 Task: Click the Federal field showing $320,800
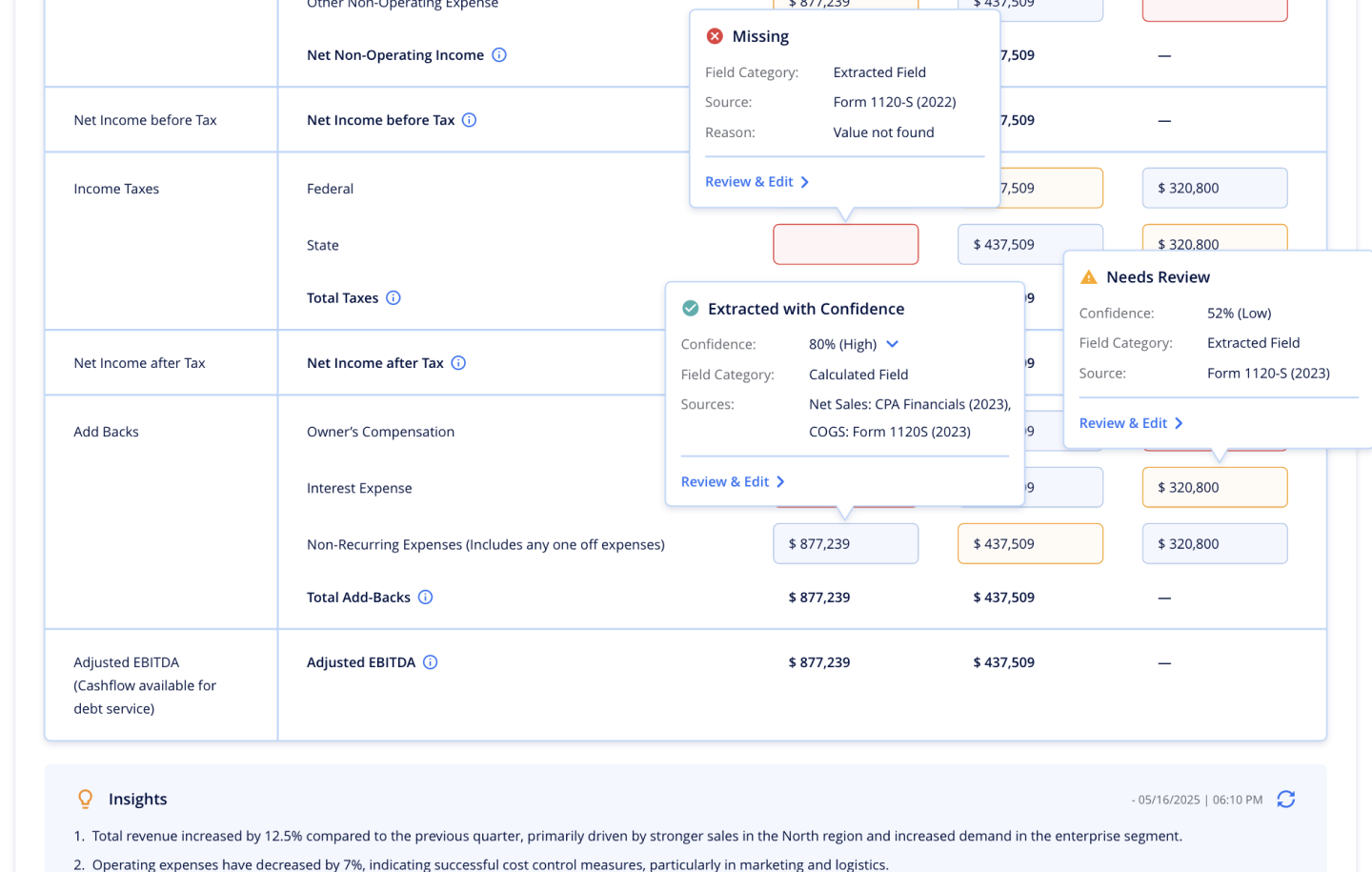click(x=1214, y=189)
